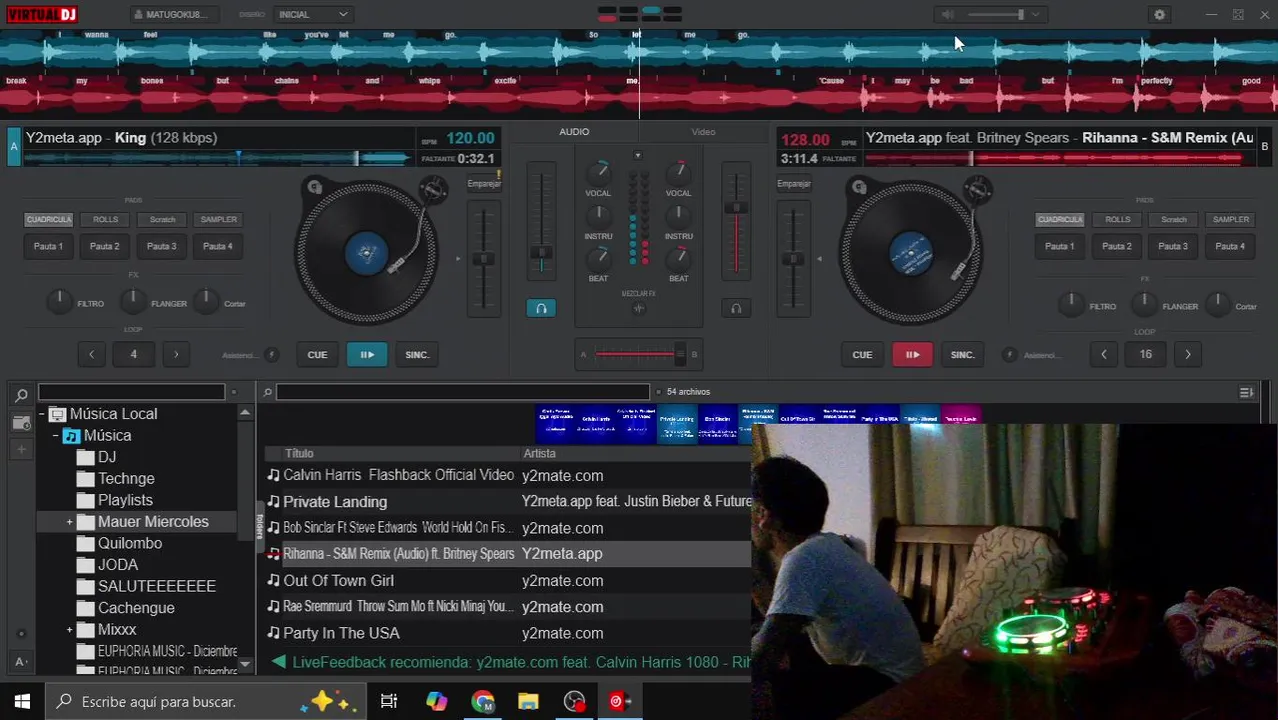
Task: Click the crossfader slider
Action: [638, 354]
